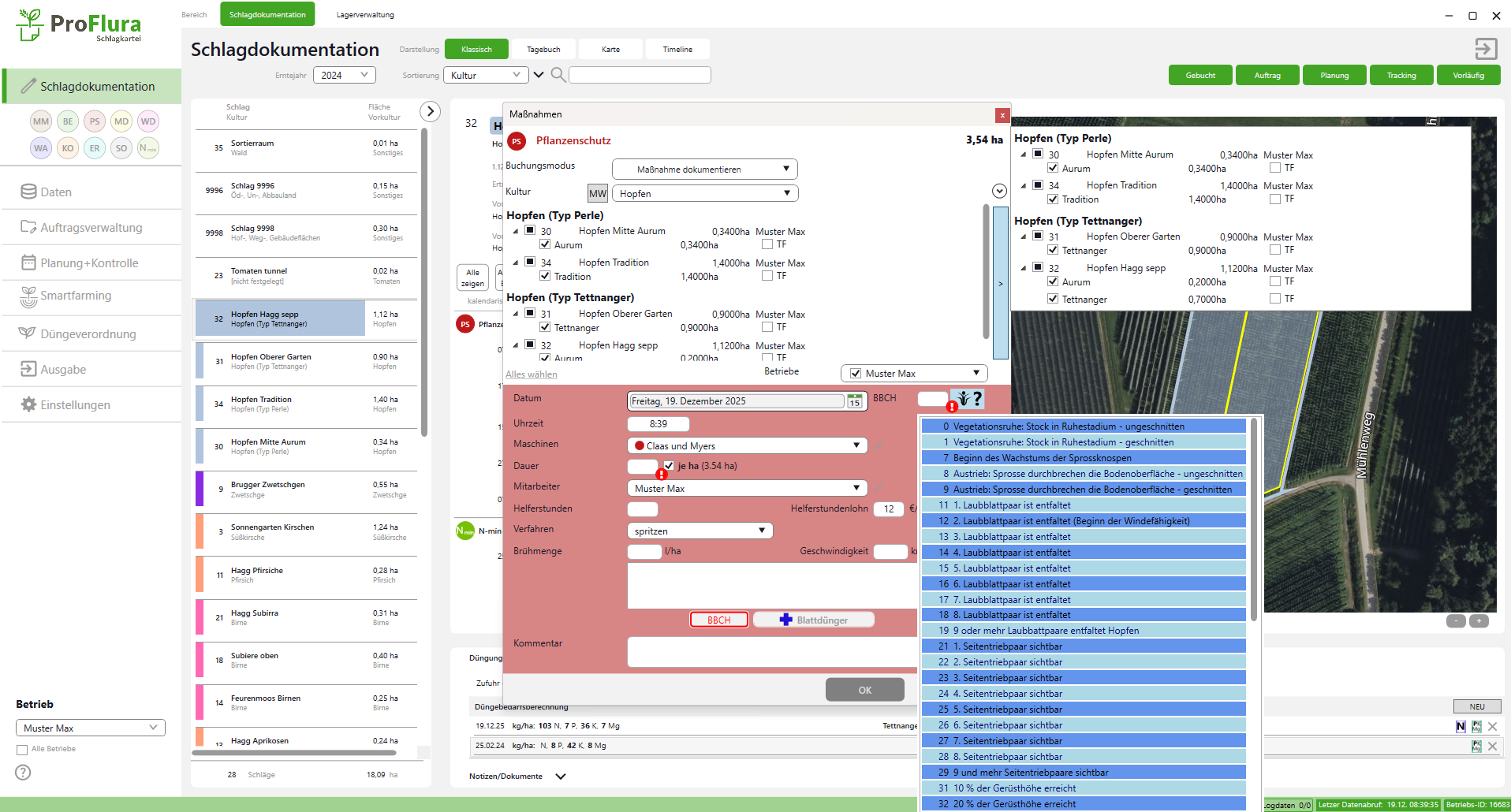Enable the Alle Betriebe checkbox
This screenshot has width=1511, height=812.
point(22,749)
